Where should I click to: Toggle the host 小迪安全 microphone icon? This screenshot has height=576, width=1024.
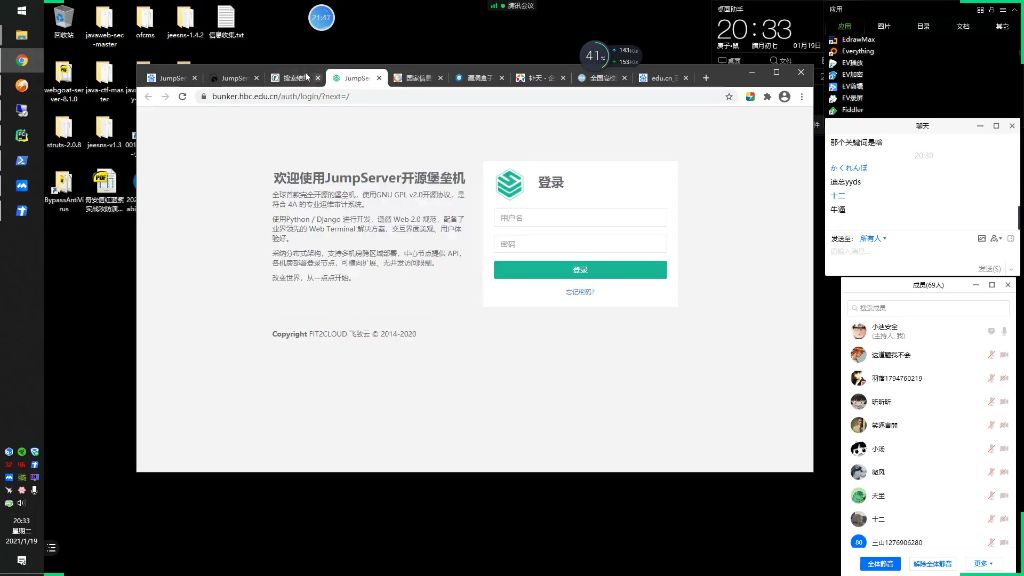coord(1004,331)
